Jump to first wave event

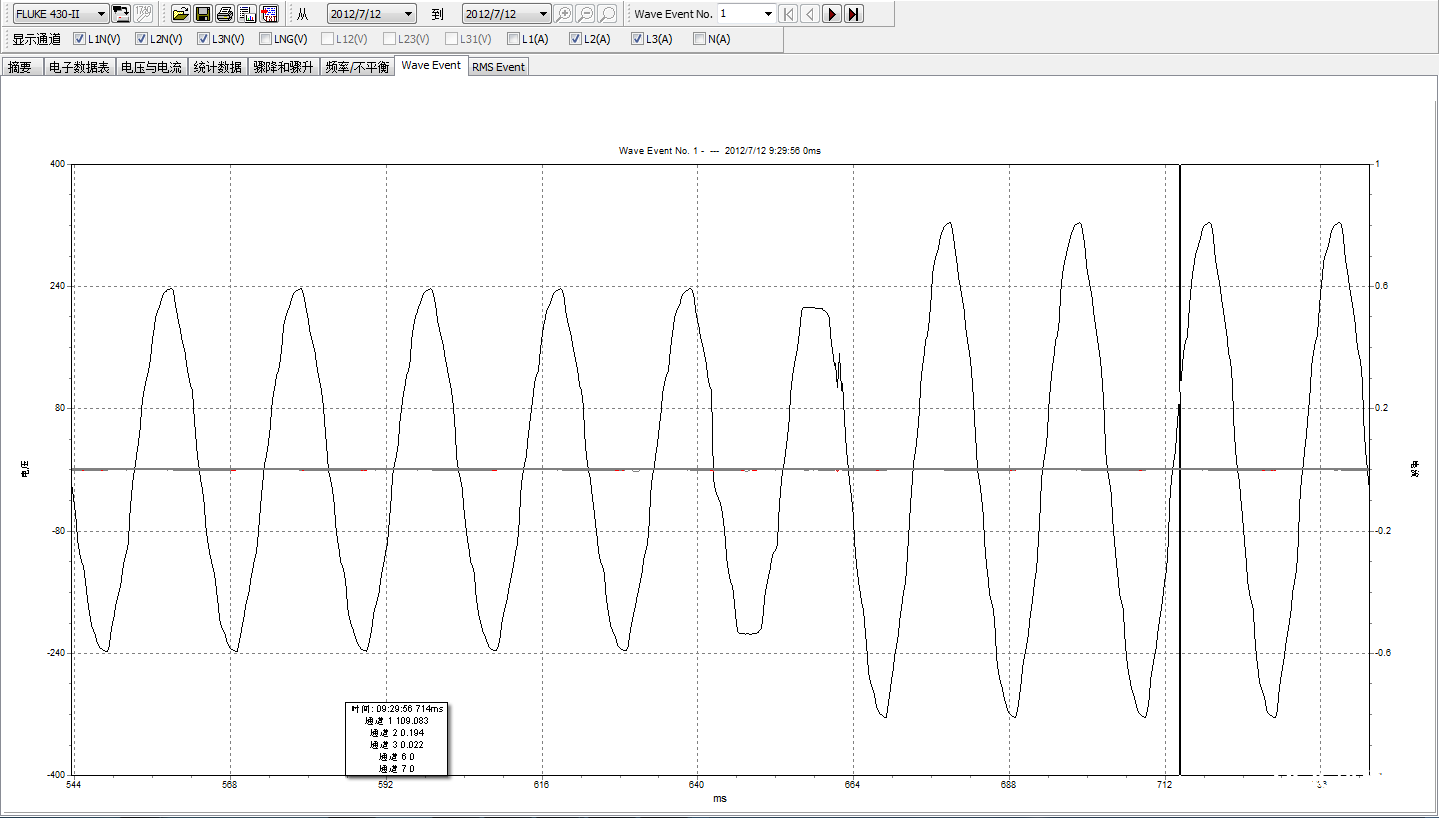[788, 14]
